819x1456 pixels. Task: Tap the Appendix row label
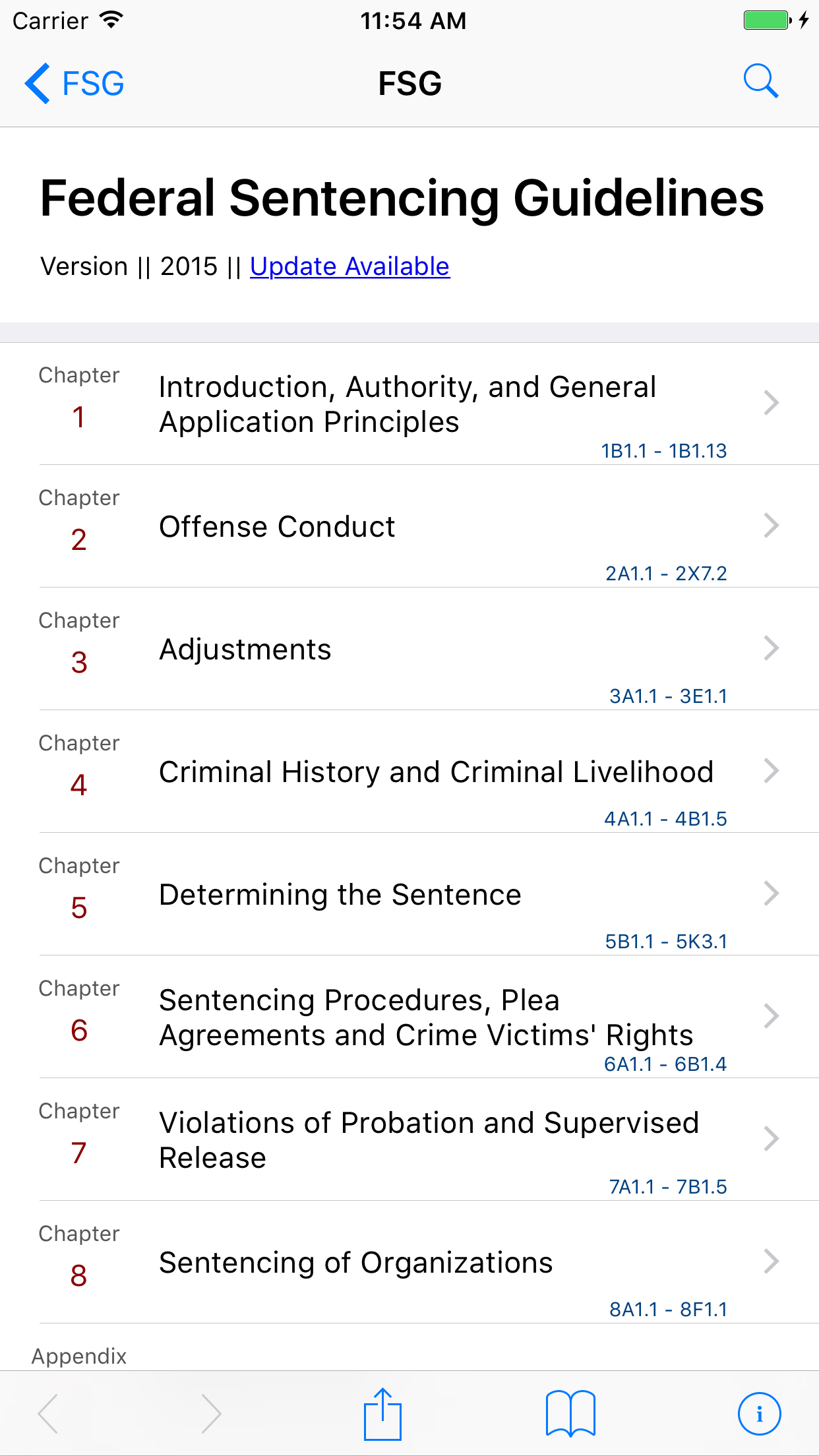pos(79,1356)
